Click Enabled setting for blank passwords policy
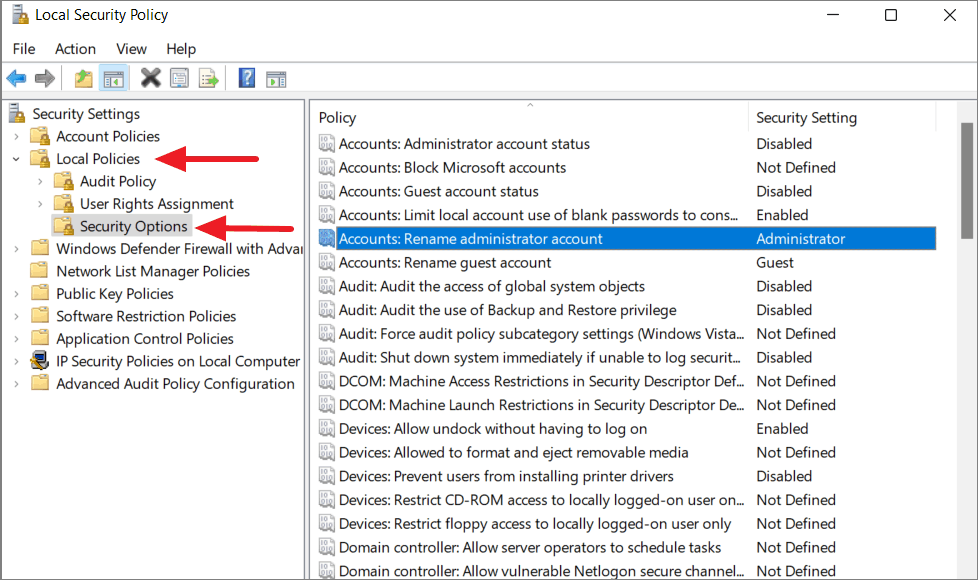Viewport: 978px width, 580px height. pos(782,215)
